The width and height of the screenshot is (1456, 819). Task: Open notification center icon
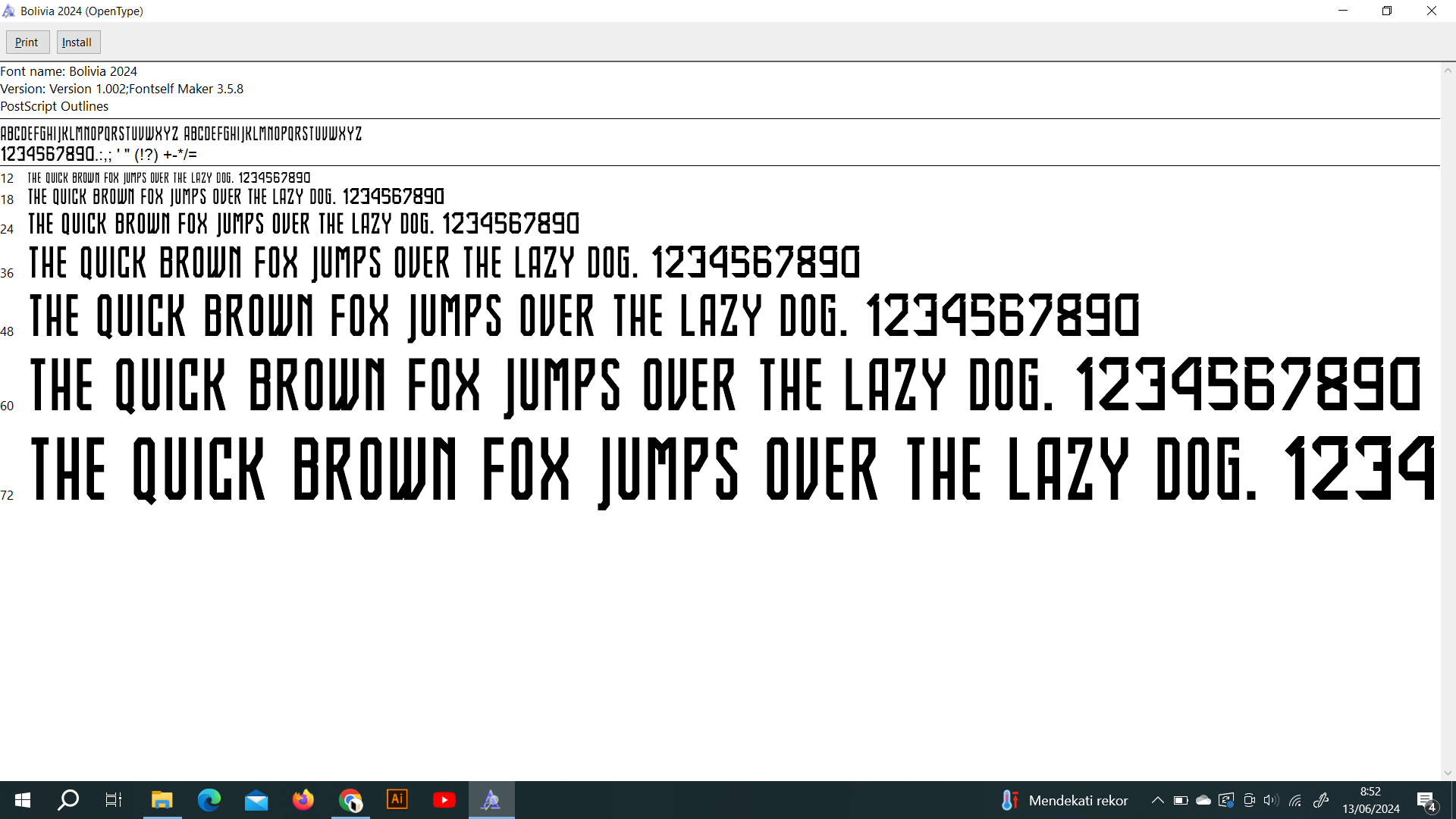[1426, 801]
